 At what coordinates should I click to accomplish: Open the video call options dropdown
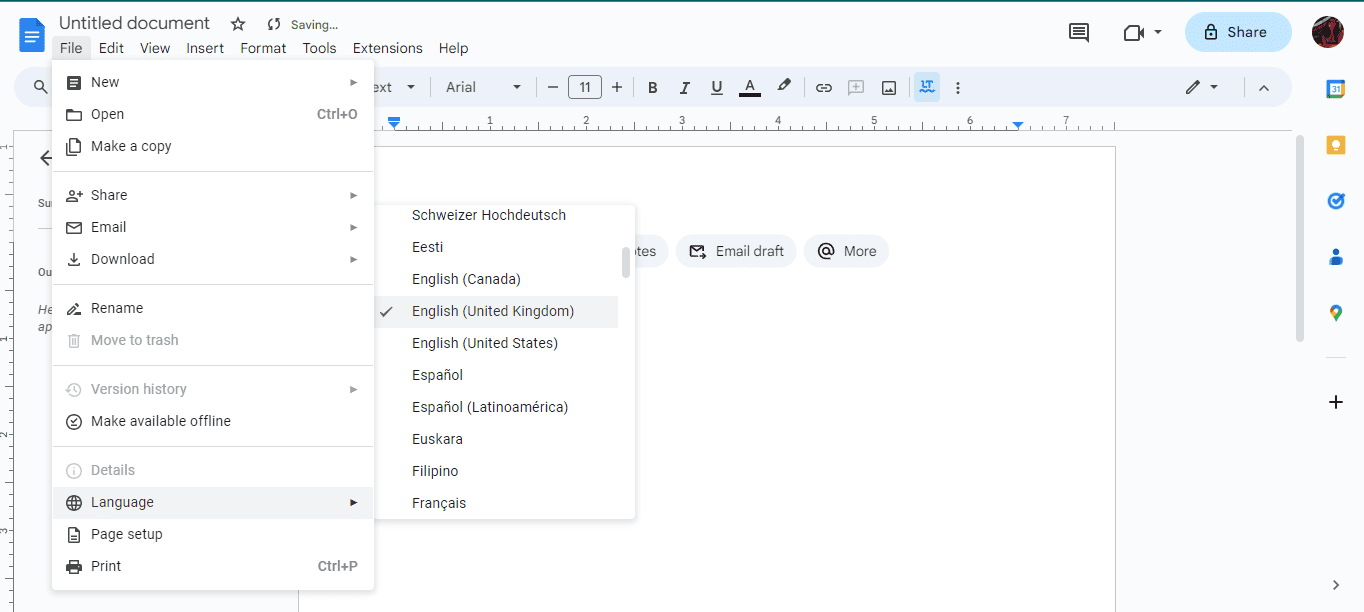(1157, 32)
